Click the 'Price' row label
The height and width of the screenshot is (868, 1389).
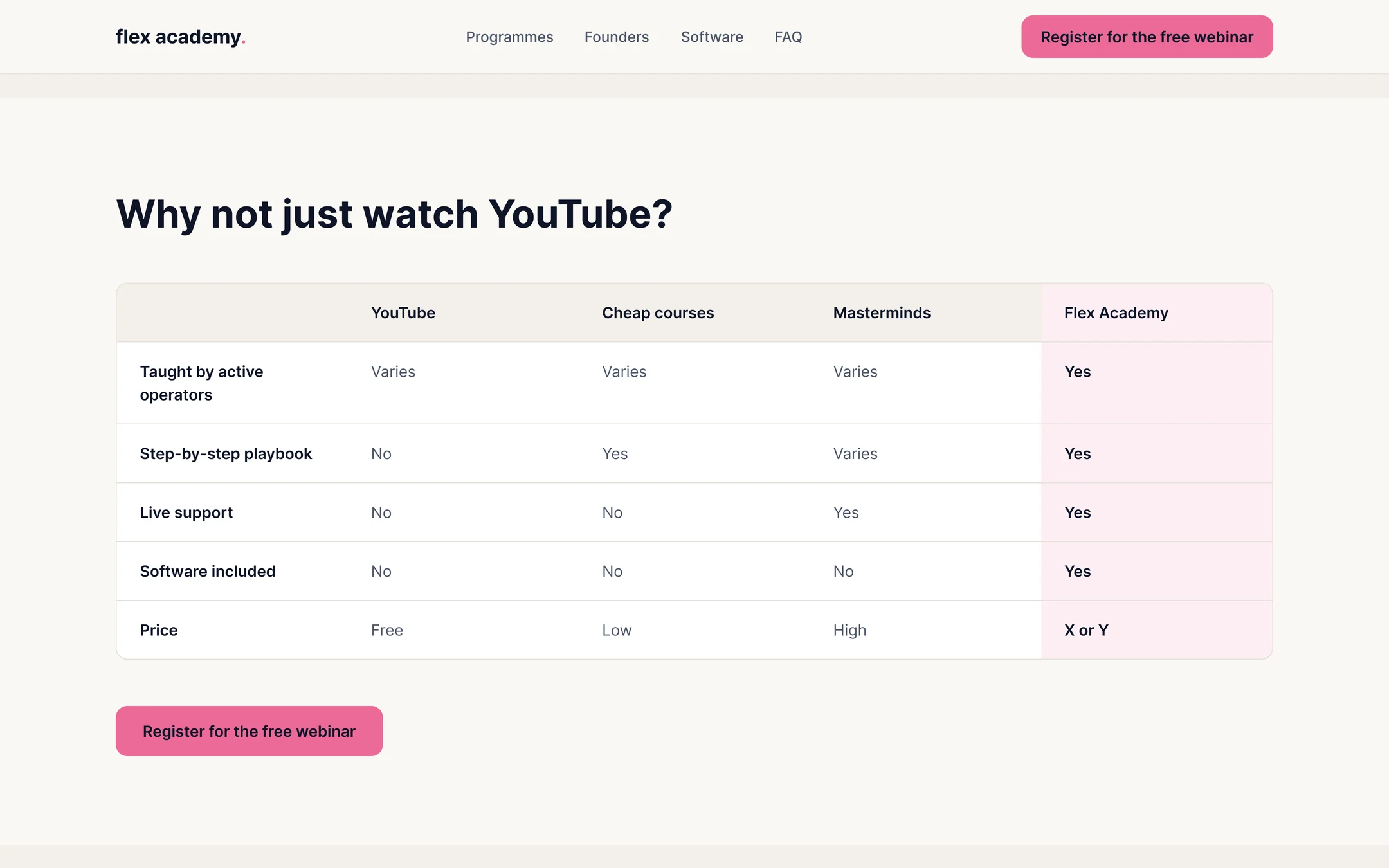[x=159, y=630]
